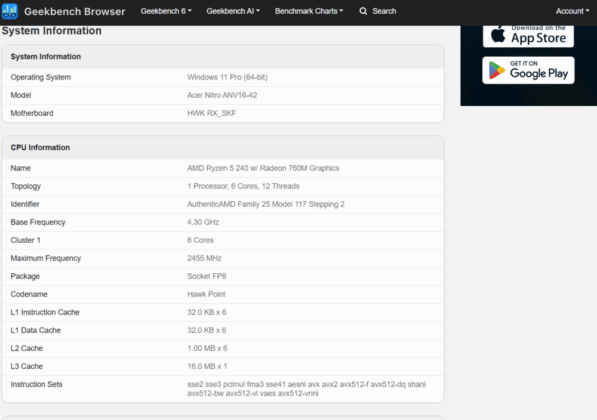Click the Windows 11 Pro operating system value
Viewport: 597px width, 420px height.
click(x=227, y=77)
